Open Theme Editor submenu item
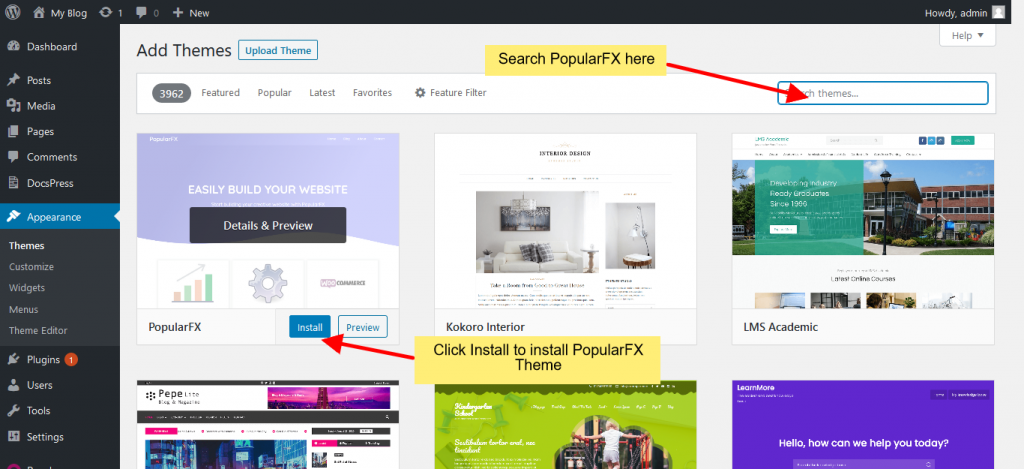This screenshot has height=469, width=1024. point(38,331)
